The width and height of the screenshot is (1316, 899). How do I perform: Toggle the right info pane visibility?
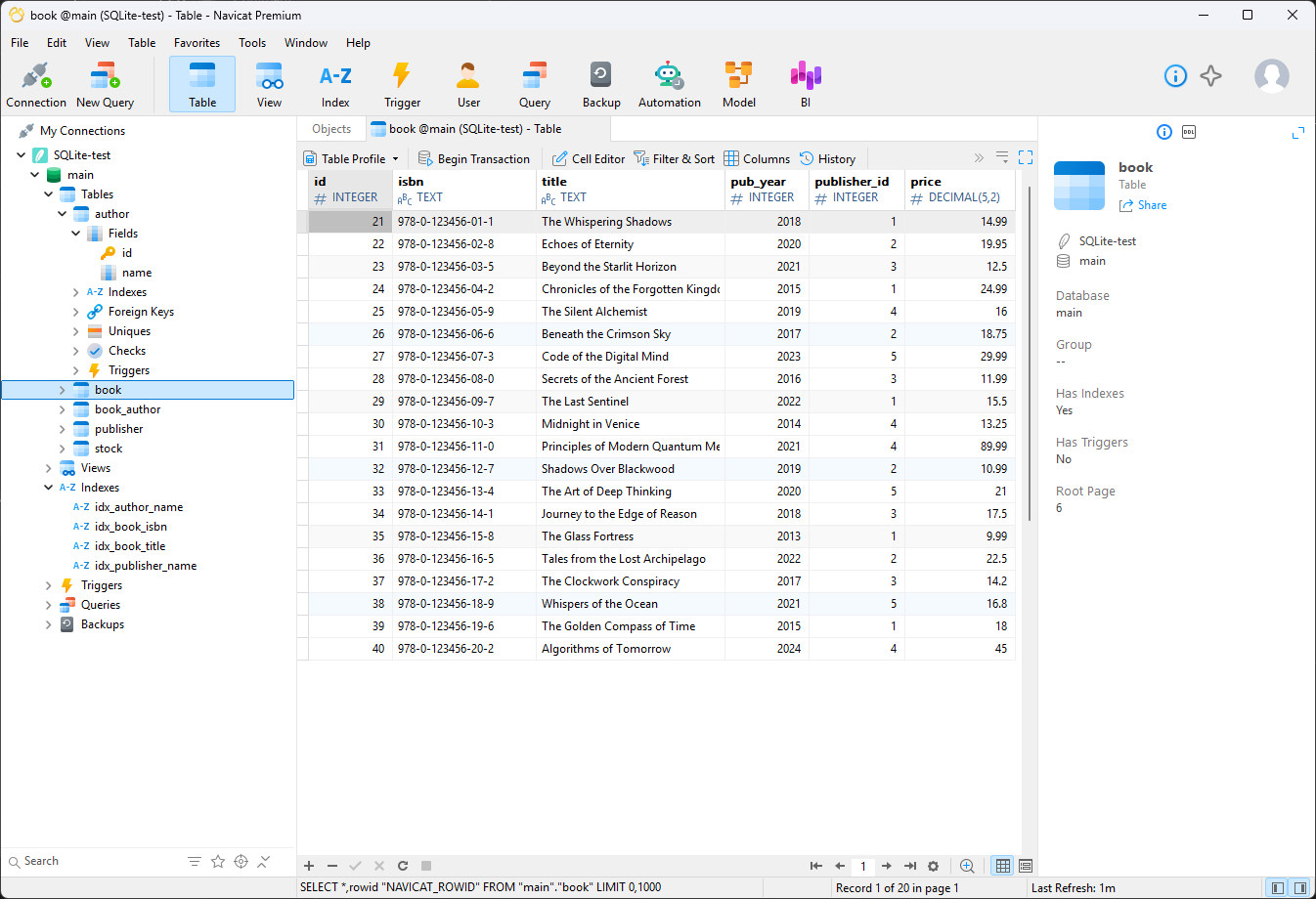pos(1300,888)
